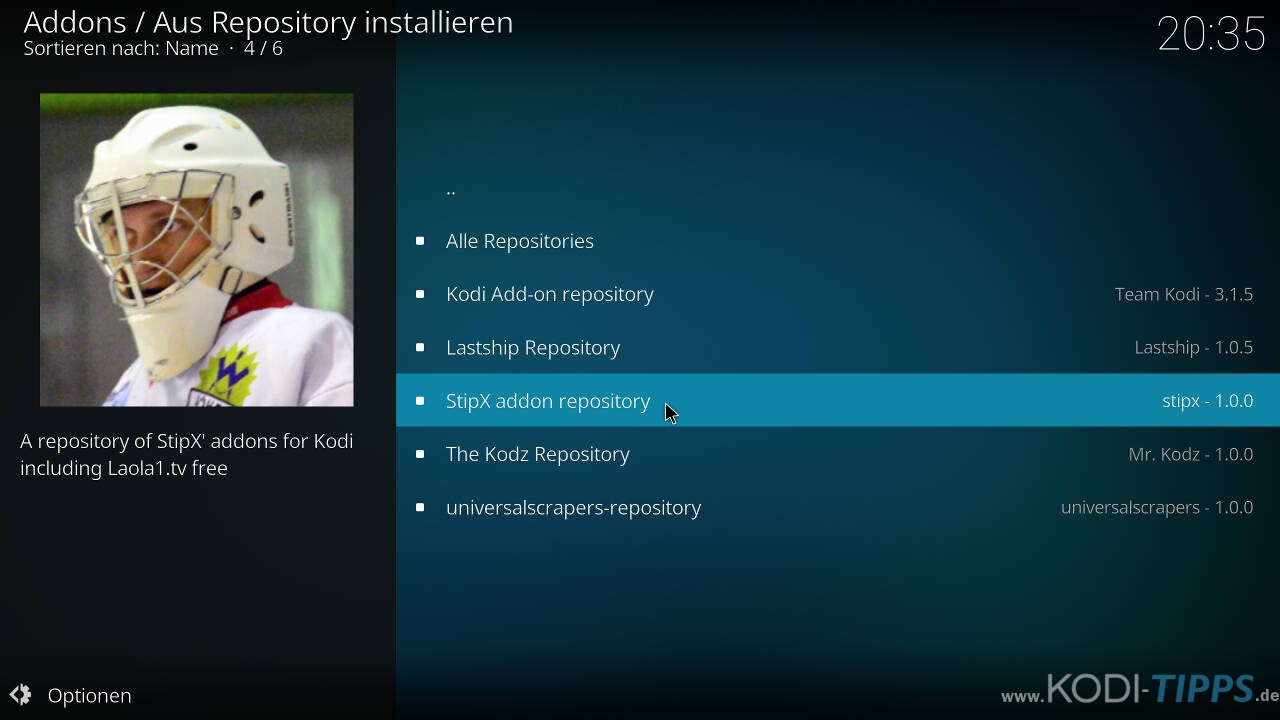Click 'Mr. Kodz - 1.0.0' version text
The width and height of the screenshot is (1280, 720).
1191,454
